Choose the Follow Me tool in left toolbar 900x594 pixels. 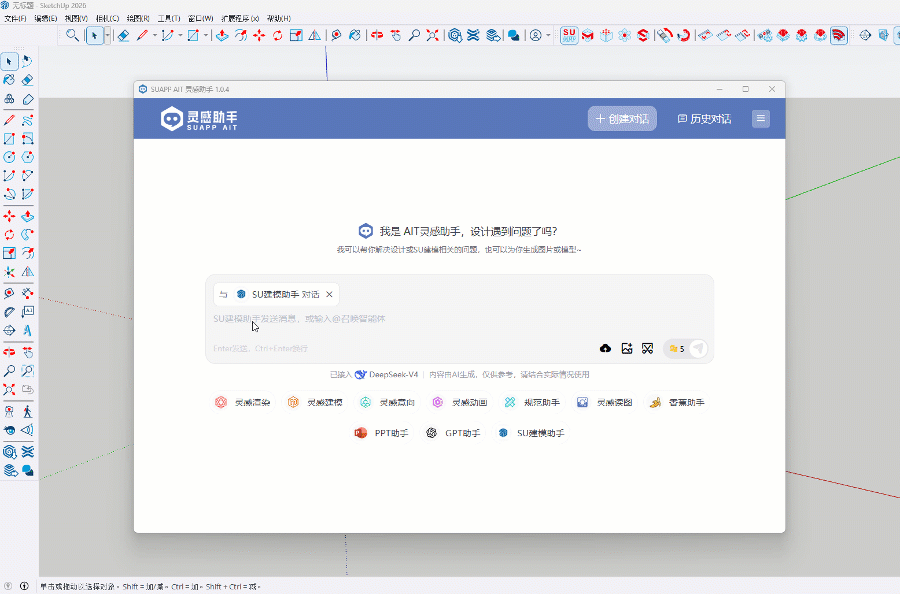[x=27, y=235]
